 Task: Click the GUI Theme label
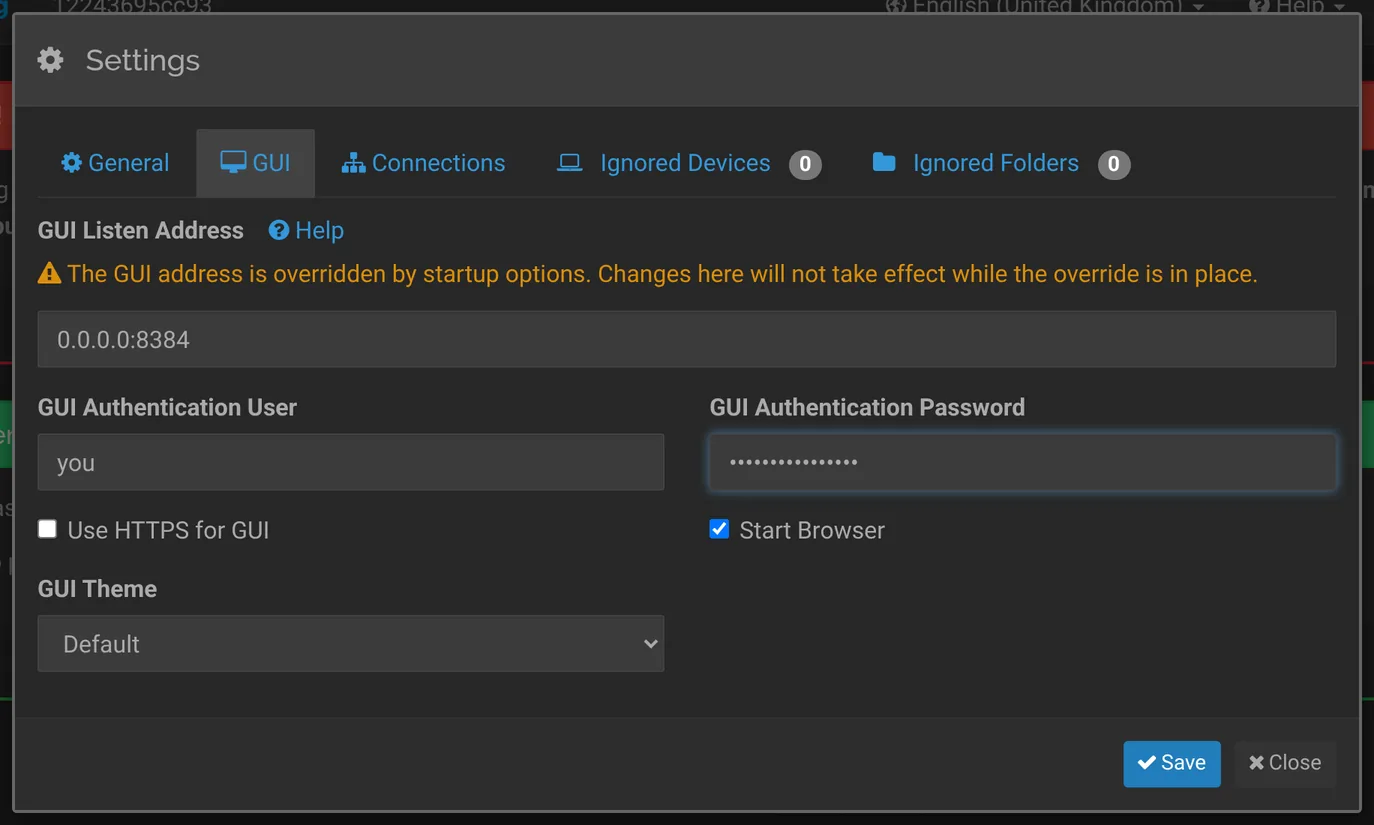point(97,589)
